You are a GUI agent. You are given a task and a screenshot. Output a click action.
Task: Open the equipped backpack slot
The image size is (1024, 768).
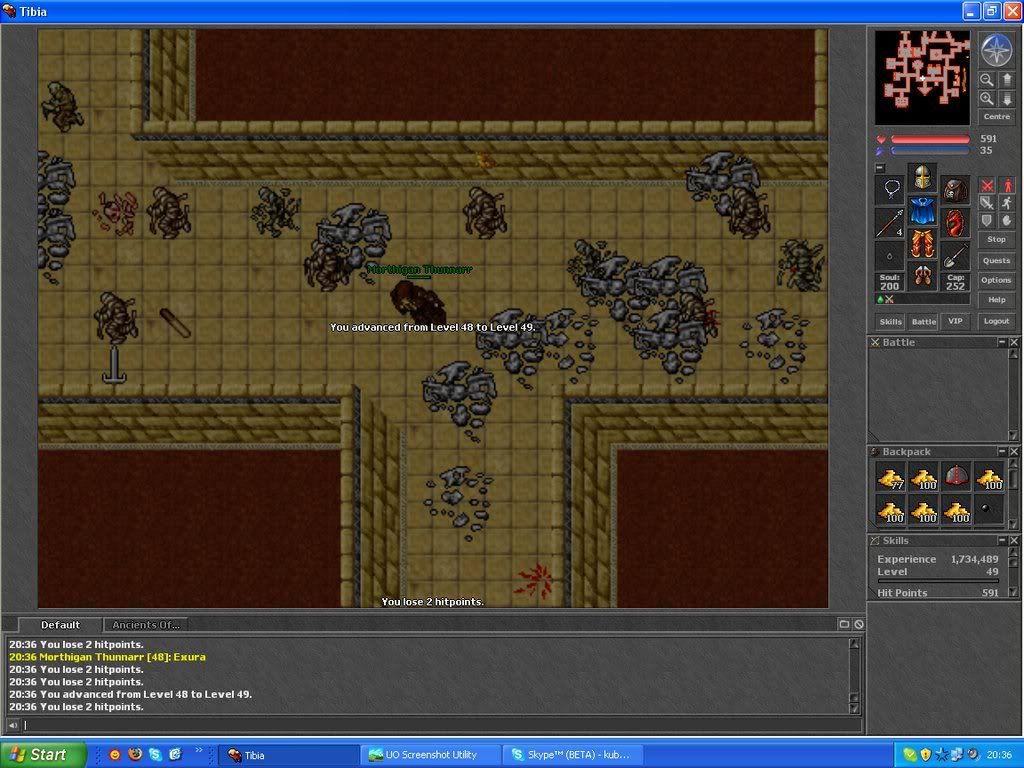coord(955,189)
